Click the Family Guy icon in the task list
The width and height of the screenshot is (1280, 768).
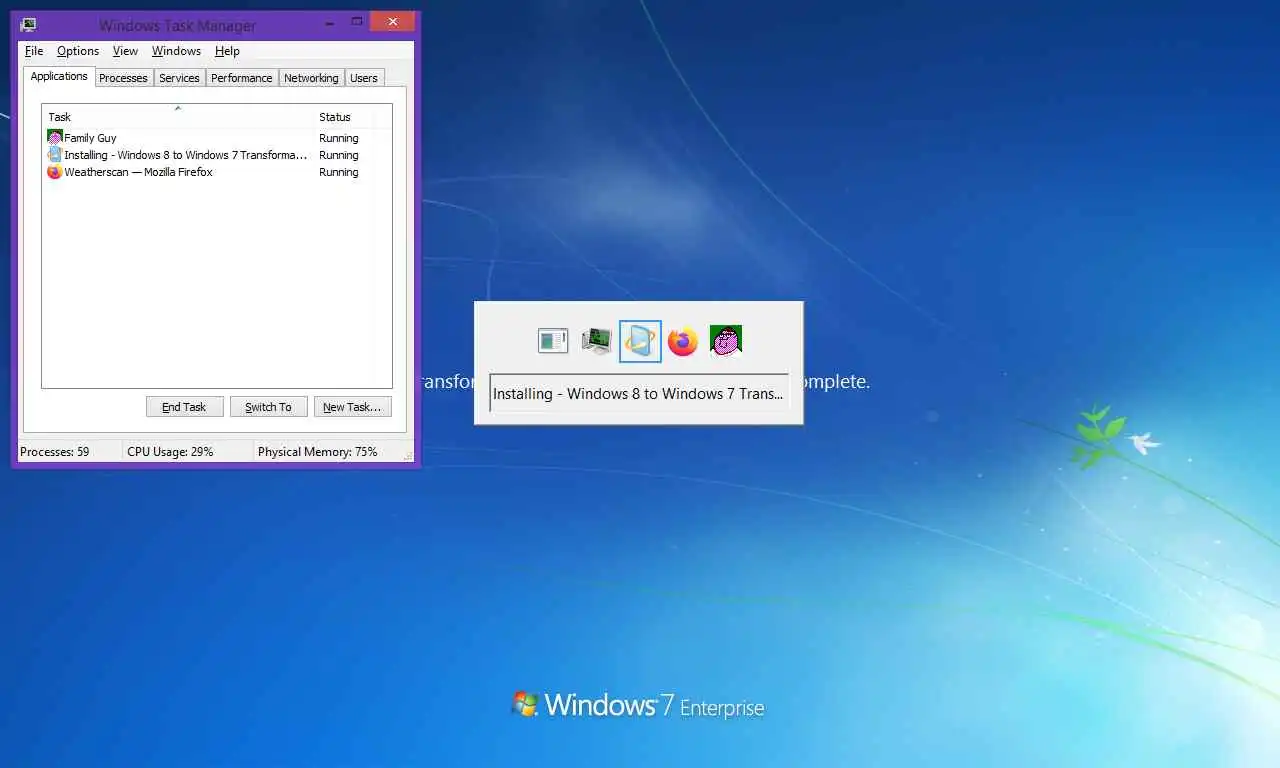pos(55,138)
